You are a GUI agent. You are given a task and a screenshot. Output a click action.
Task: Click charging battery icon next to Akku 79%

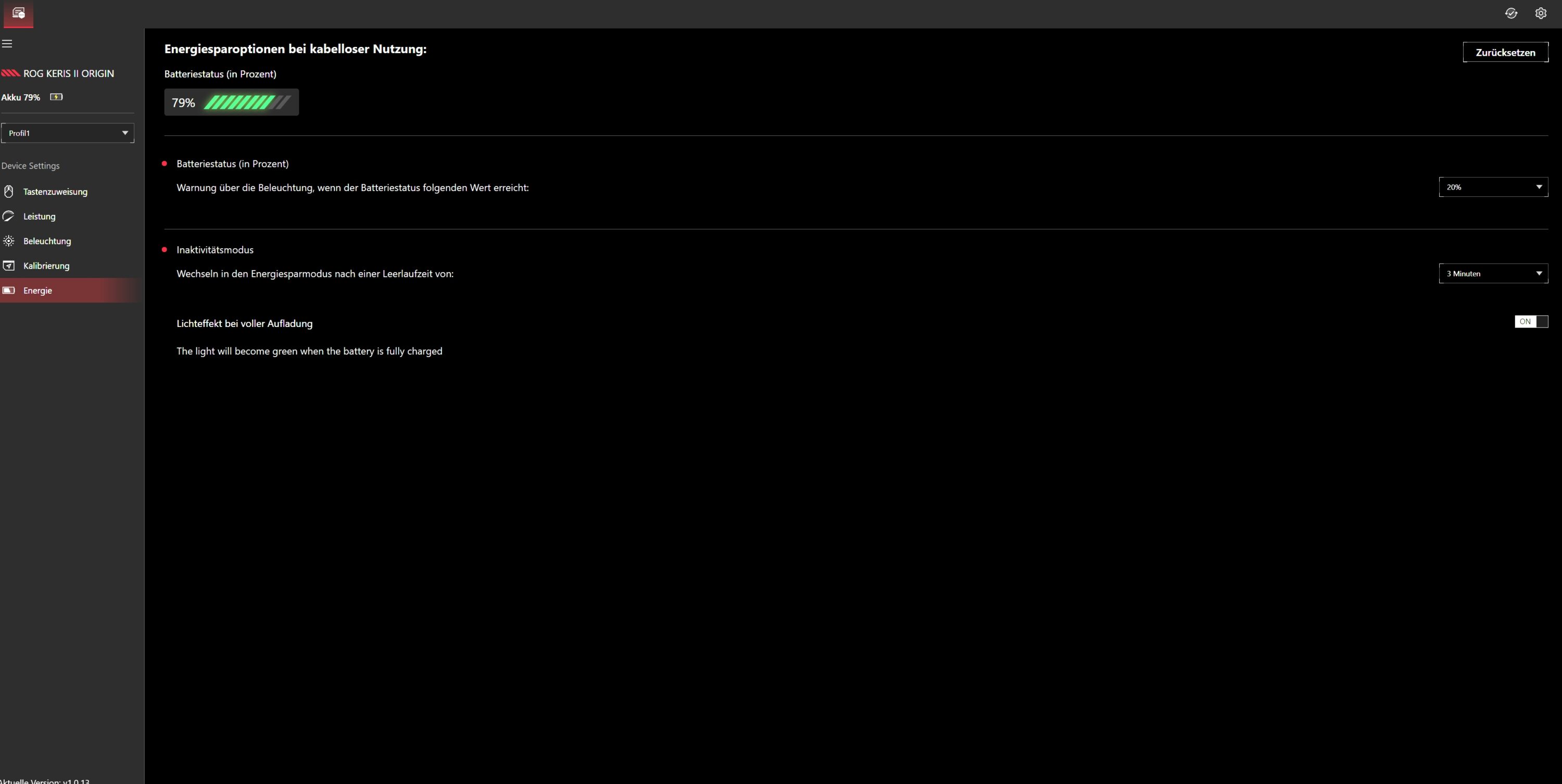[56, 97]
